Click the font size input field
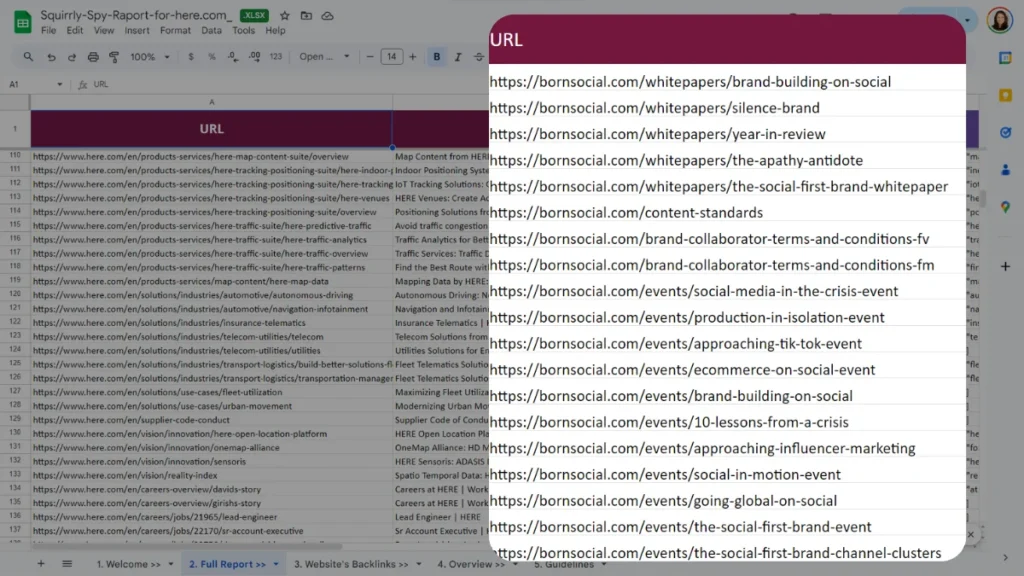The image size is (1024, 576). click(x=391, y=57)
